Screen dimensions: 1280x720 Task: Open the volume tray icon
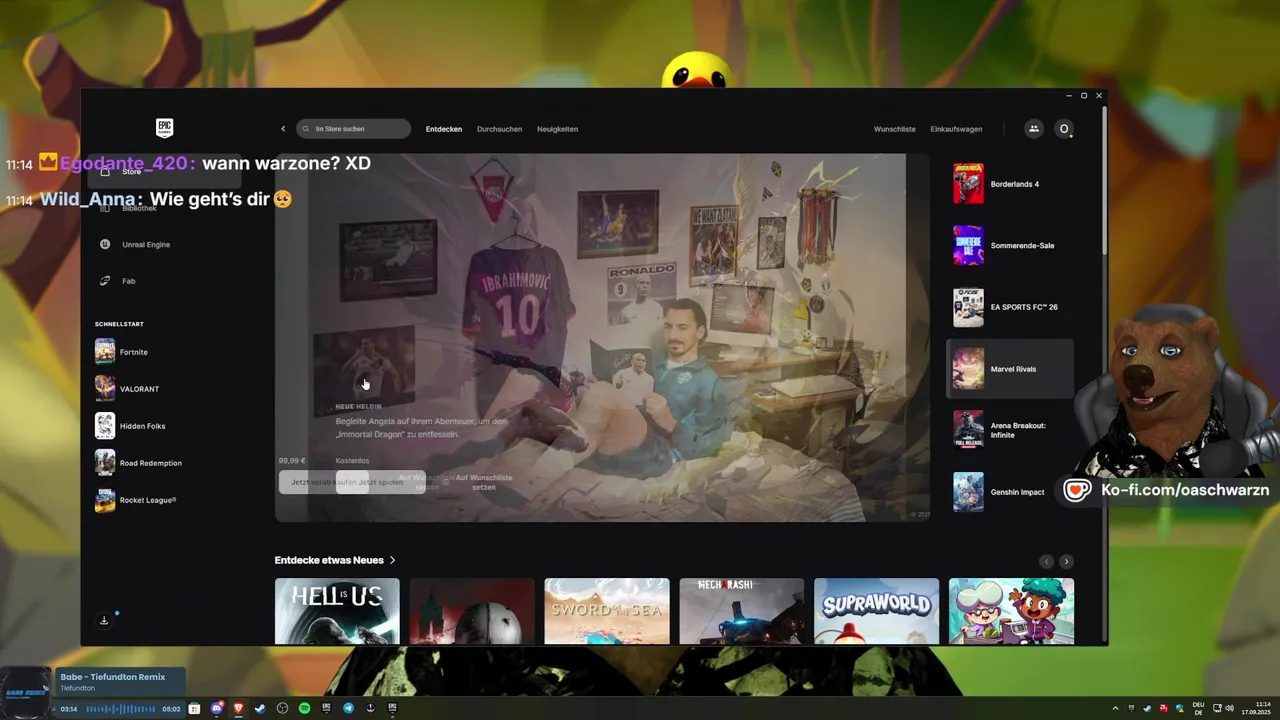click(x=1229, y=709)
